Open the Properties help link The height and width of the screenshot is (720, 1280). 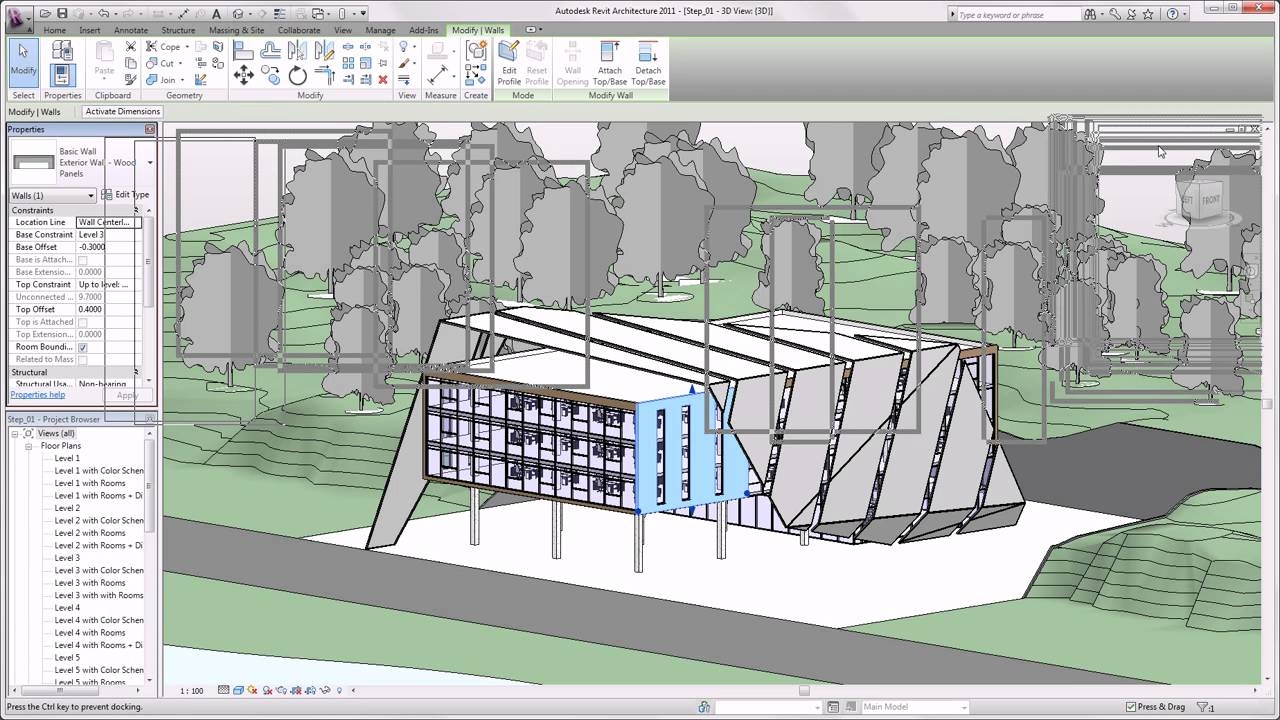coord(37,394)
